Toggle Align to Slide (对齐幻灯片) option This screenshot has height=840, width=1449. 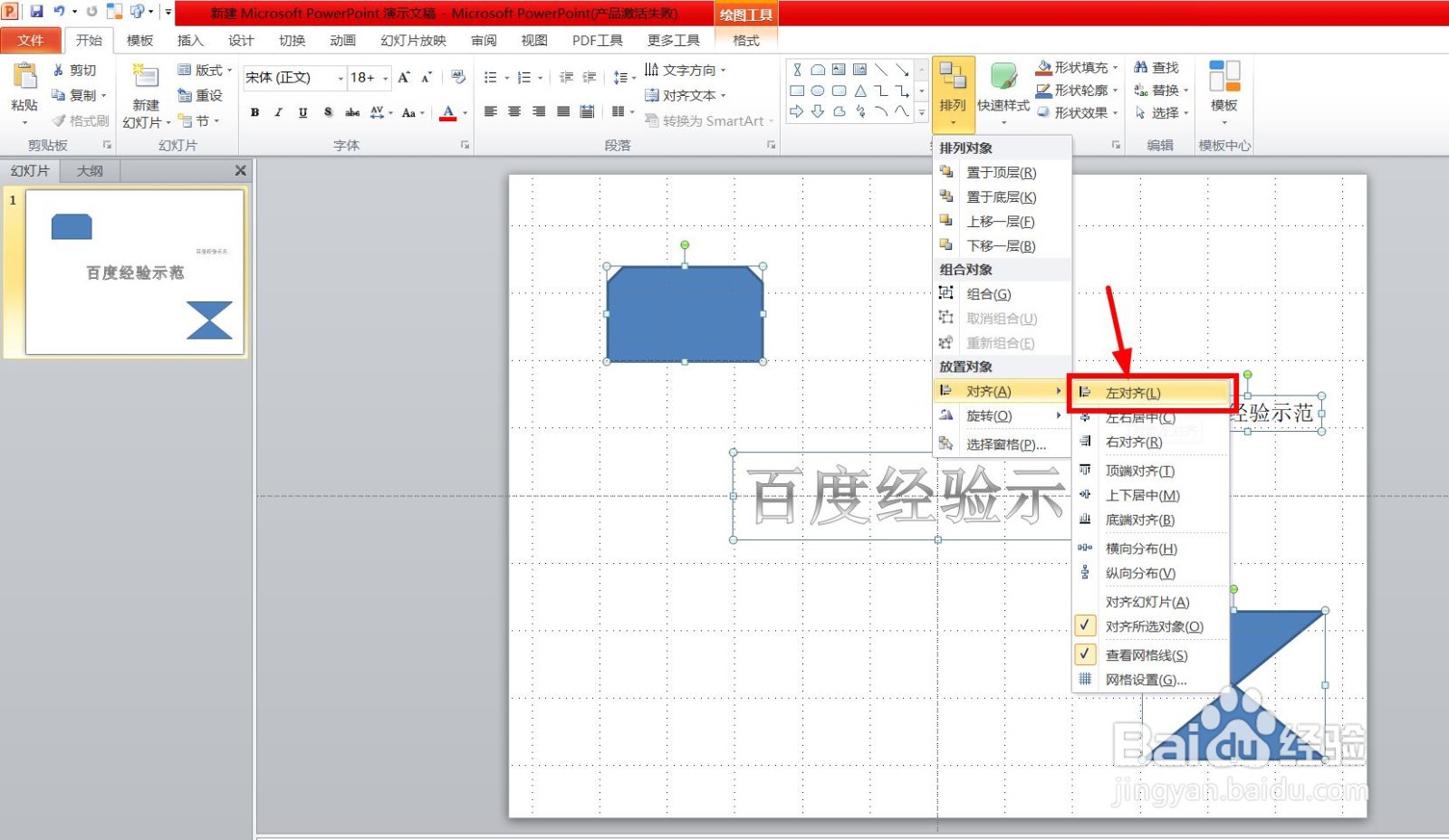click(1150, 602)
